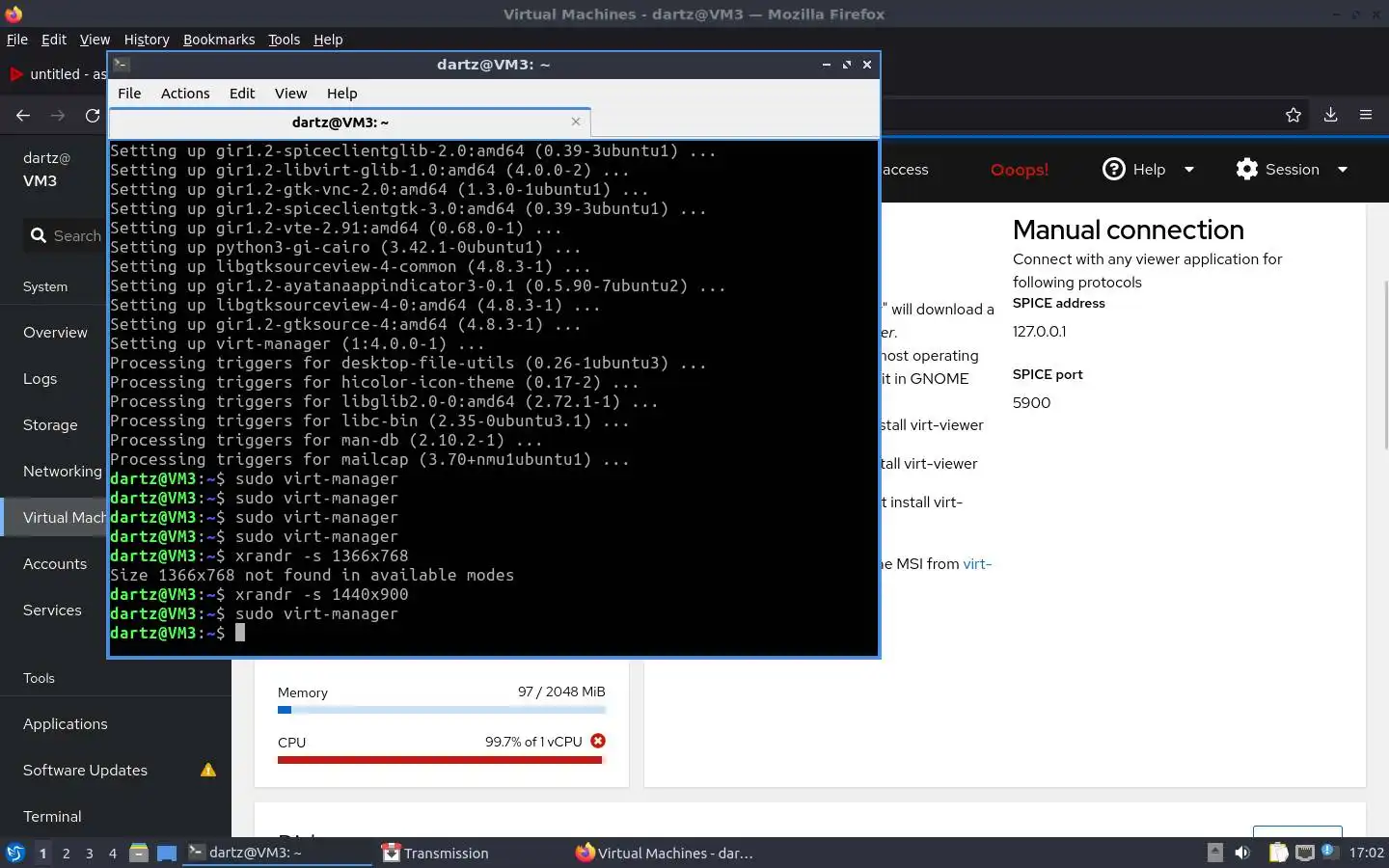Open terminal View menu
Viewport: 1389px width, 868px height.
[x=290, y=93]
